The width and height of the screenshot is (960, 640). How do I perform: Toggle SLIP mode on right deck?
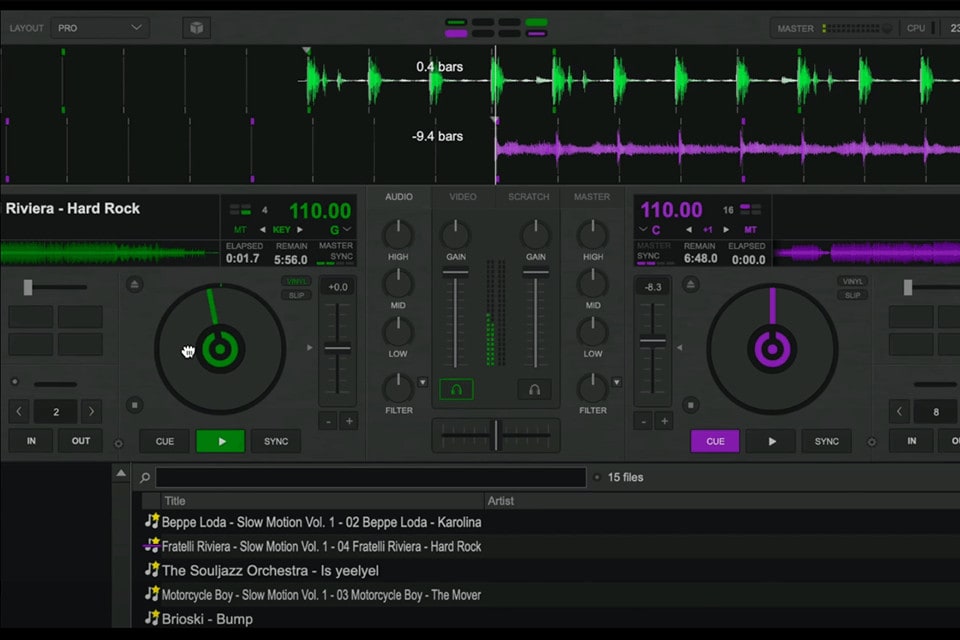(x=852, y=295)
